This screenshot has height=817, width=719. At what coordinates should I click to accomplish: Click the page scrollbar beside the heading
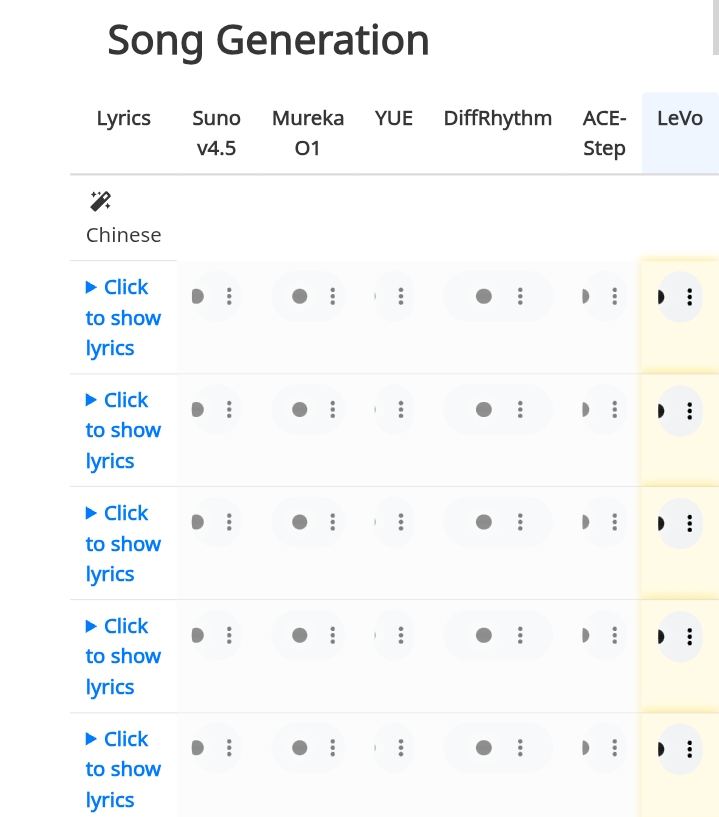716,27
